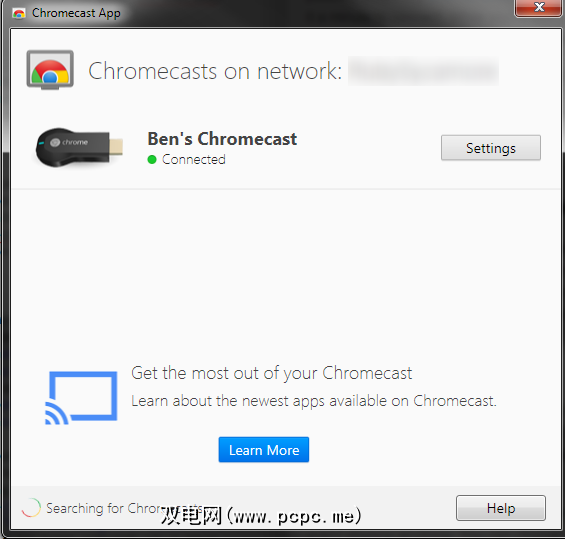Open Settings for Ben's Chromecast
The image size is (565, 539).
click(491, 148)
